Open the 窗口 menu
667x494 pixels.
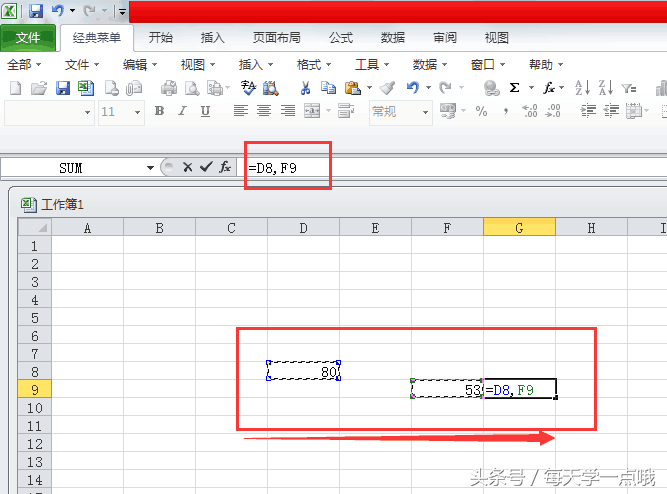pos(488,65)
